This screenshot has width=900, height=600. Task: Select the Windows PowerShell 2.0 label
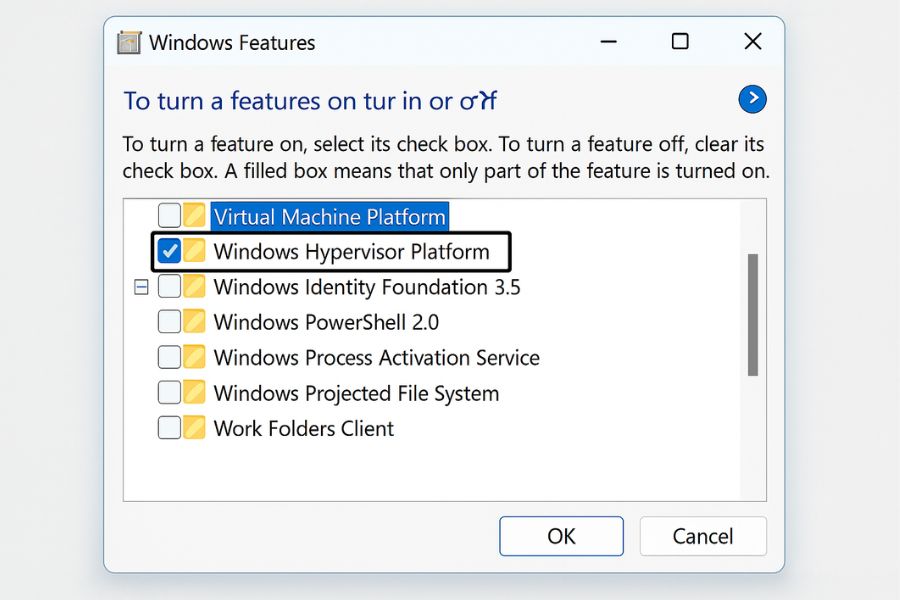click(x=326, y=323)
